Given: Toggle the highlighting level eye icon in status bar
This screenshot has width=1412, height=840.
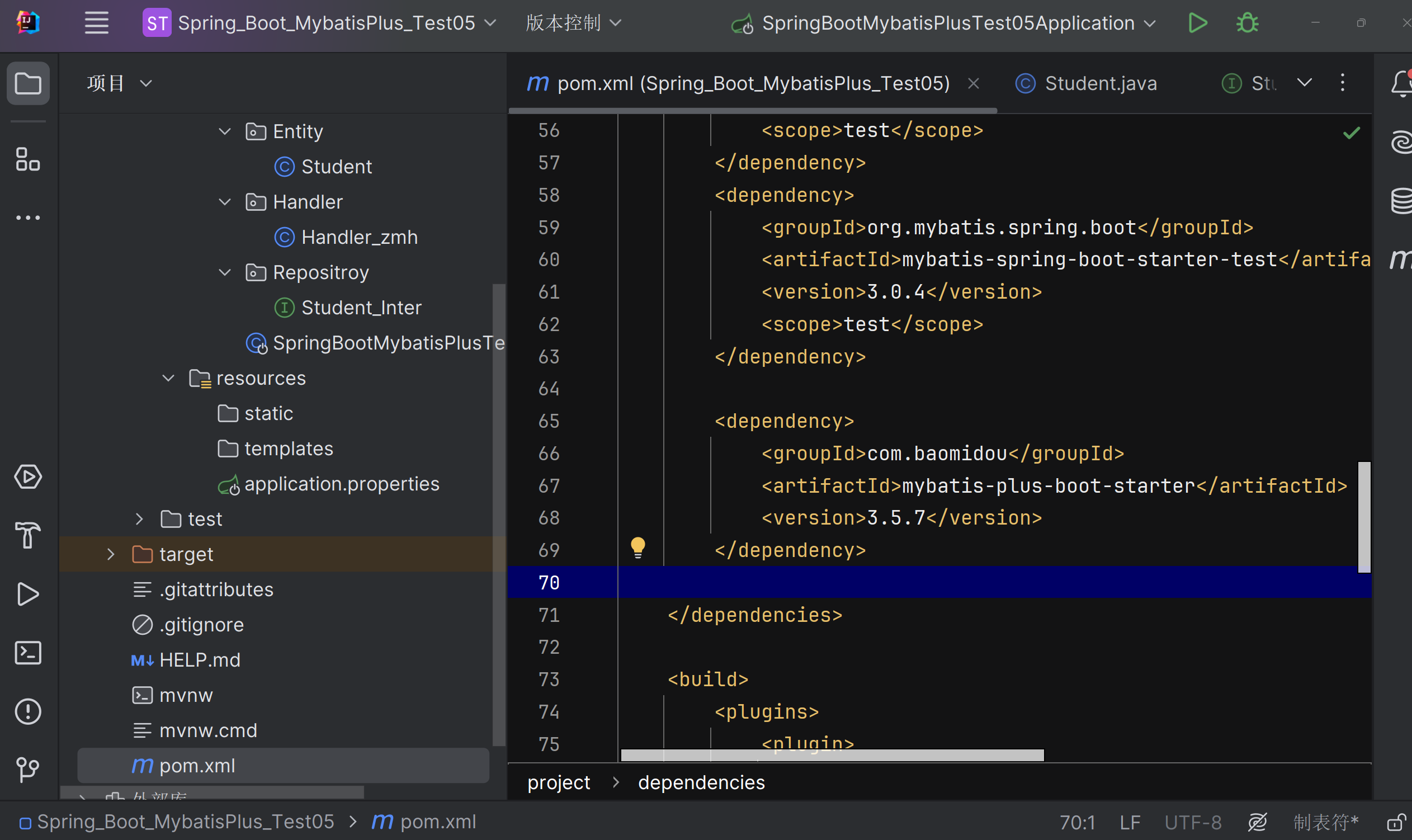Looking at the screenshot, I should coord(1257,822).
